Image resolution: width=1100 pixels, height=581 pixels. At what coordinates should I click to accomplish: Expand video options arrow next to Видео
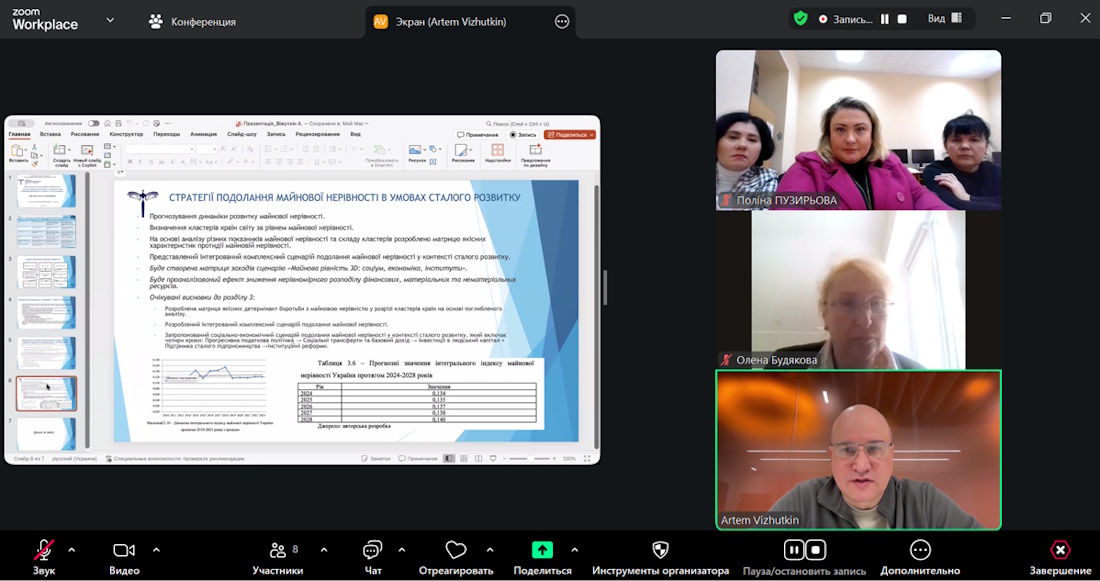pos(156,549)
